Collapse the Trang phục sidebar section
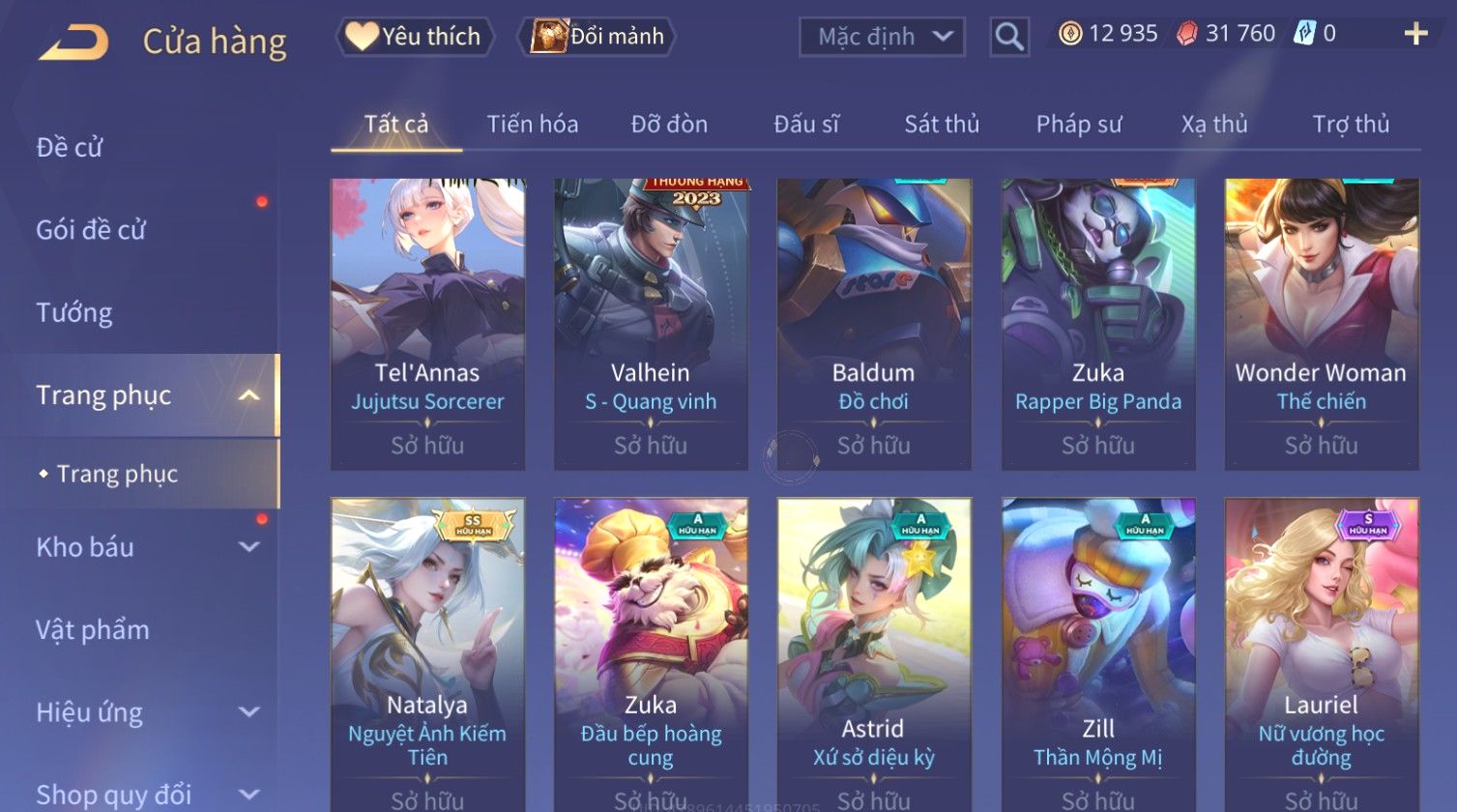Screen dimensions: 1457x812 pos(249,395)
